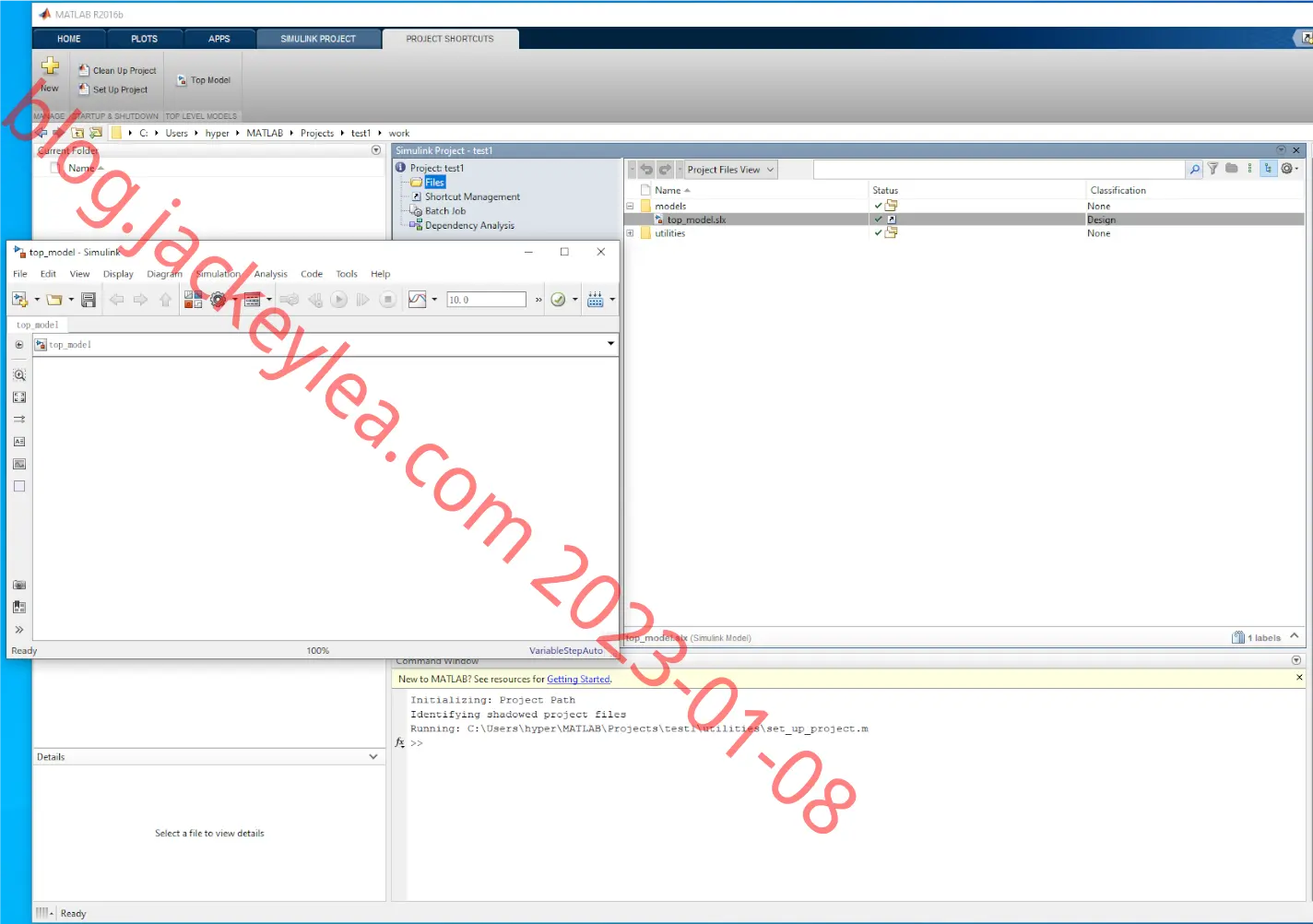Open the Getting Started link
This screenshot has height=924, width=1313.
coord(578,680)
